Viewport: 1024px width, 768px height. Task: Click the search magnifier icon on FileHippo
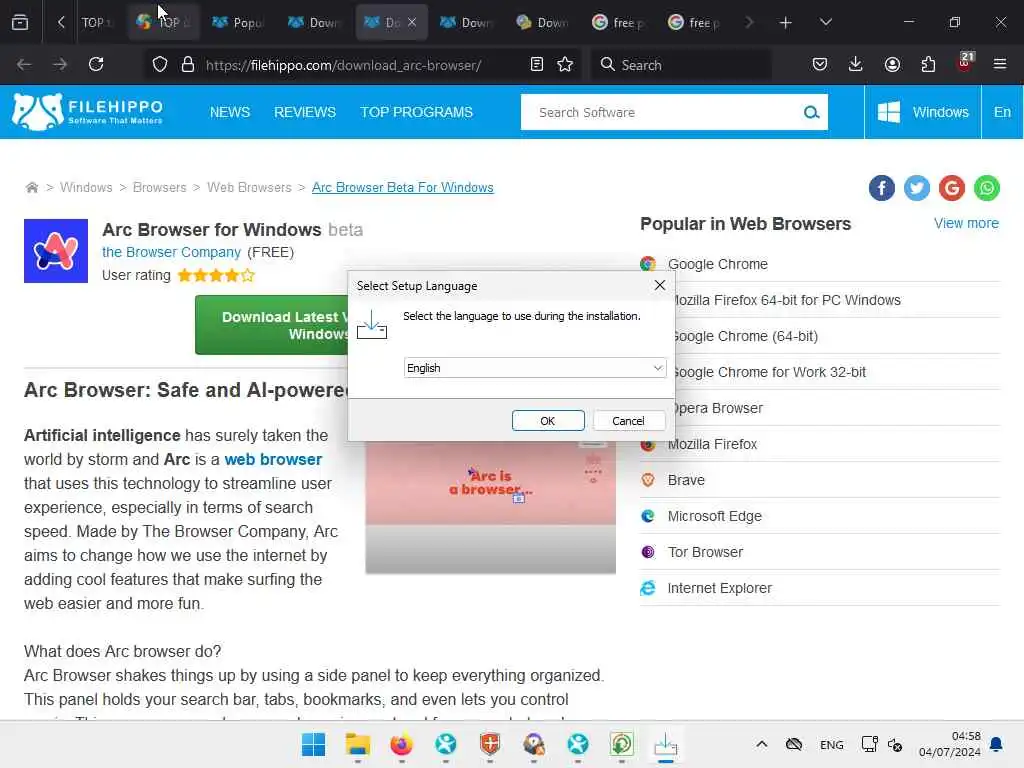(811, 112)
